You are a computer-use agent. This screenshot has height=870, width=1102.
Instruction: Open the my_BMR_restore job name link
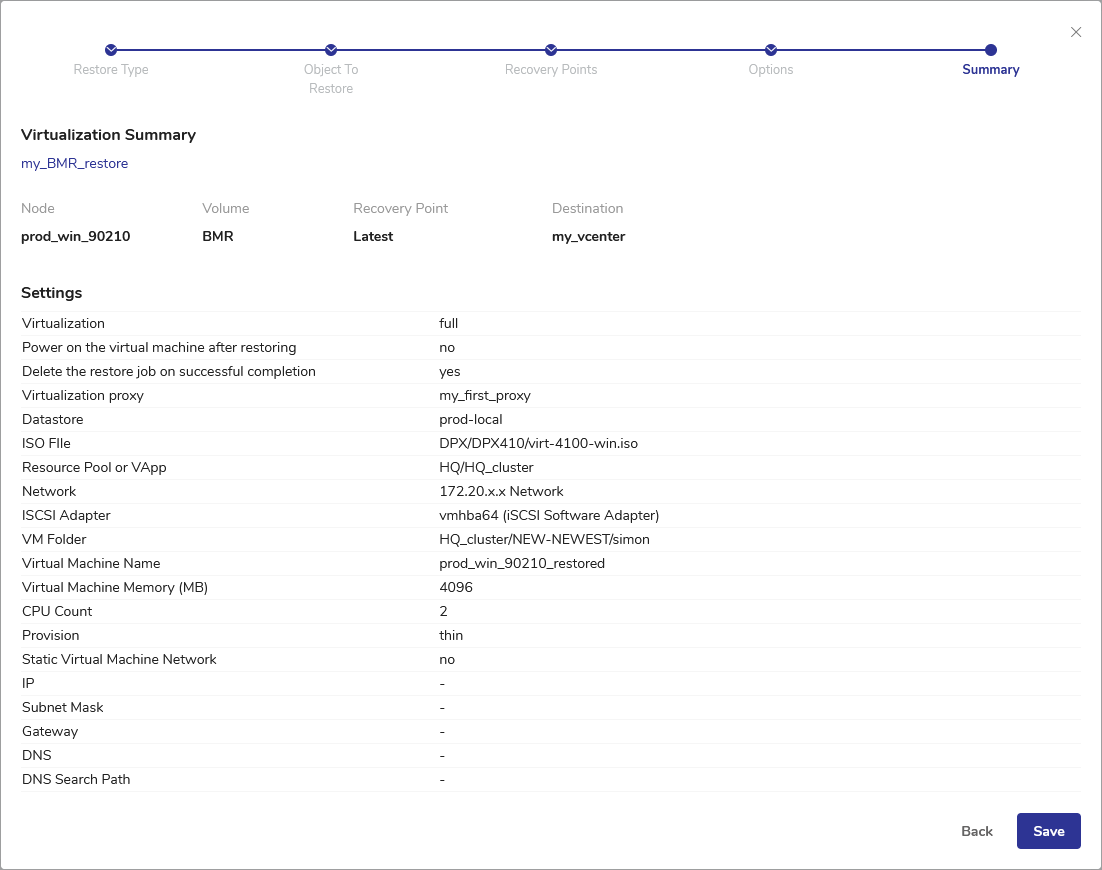tap(75, 163)
